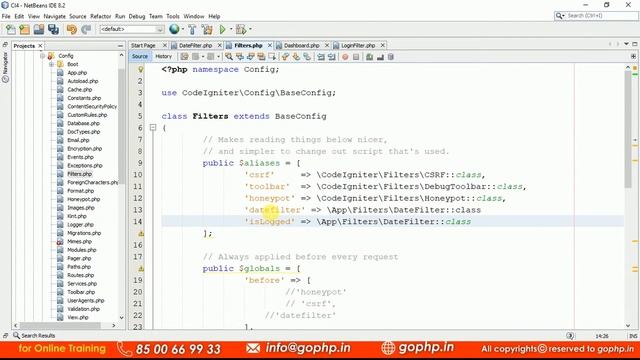Open the Team menu
This screenshot has width=640, height=360.
156,16
